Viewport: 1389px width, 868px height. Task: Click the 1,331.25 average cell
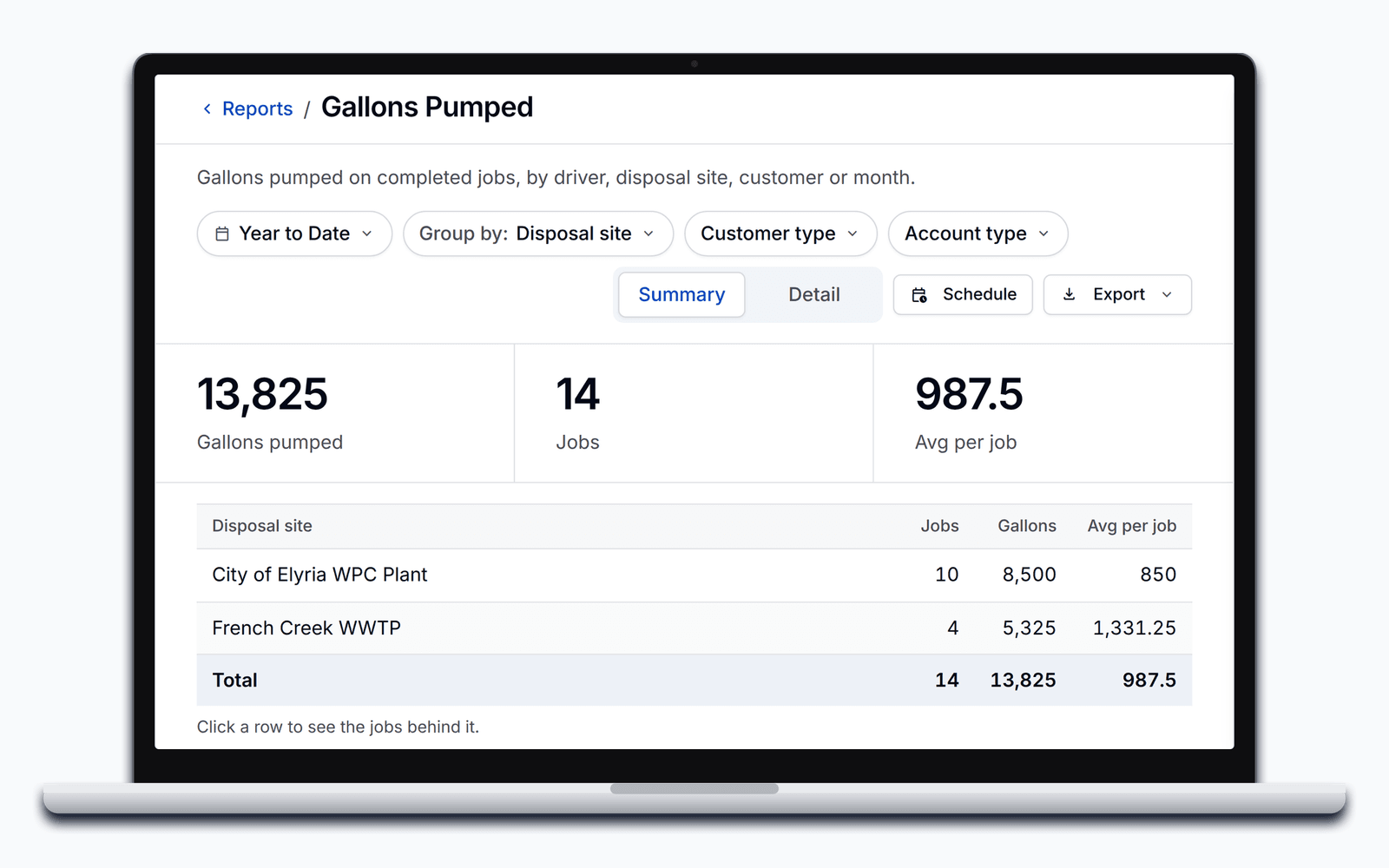[x=1134, y=628]
